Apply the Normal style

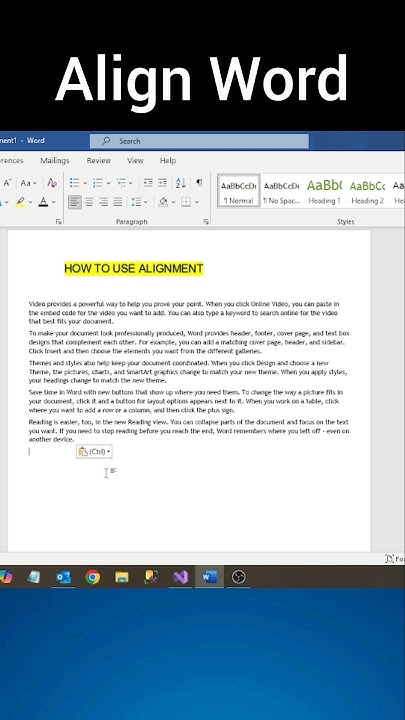pyautogui.click(x=239, y=191)
